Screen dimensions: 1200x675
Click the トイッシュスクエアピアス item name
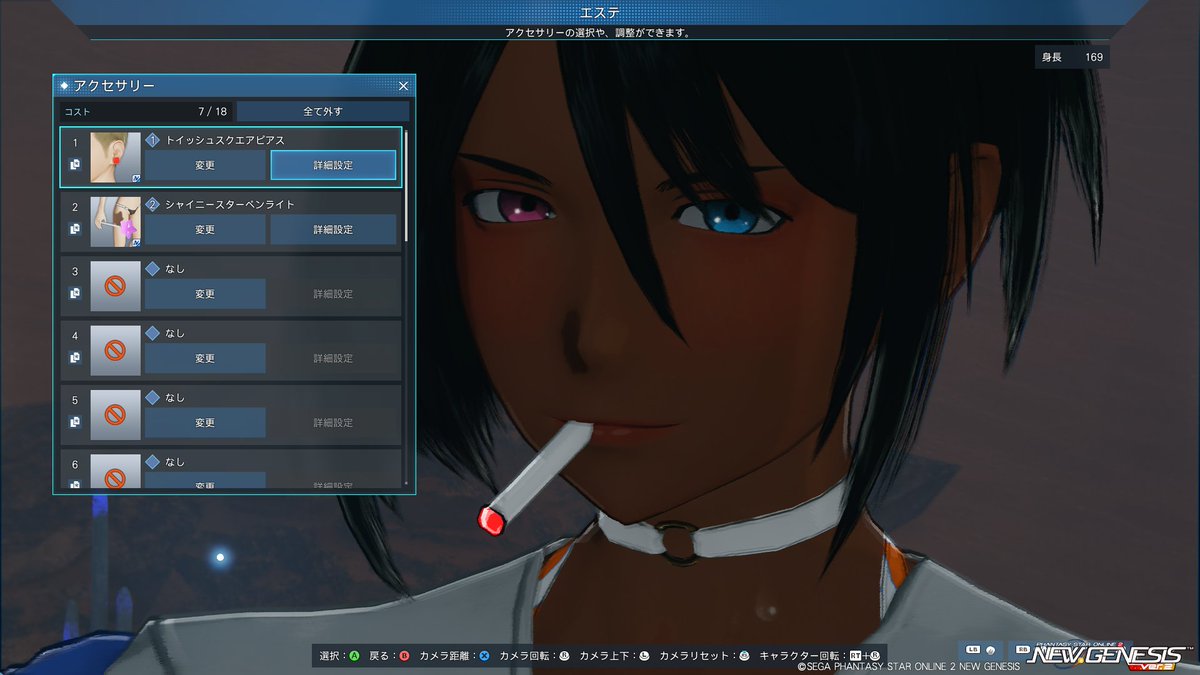pos(225,140)
